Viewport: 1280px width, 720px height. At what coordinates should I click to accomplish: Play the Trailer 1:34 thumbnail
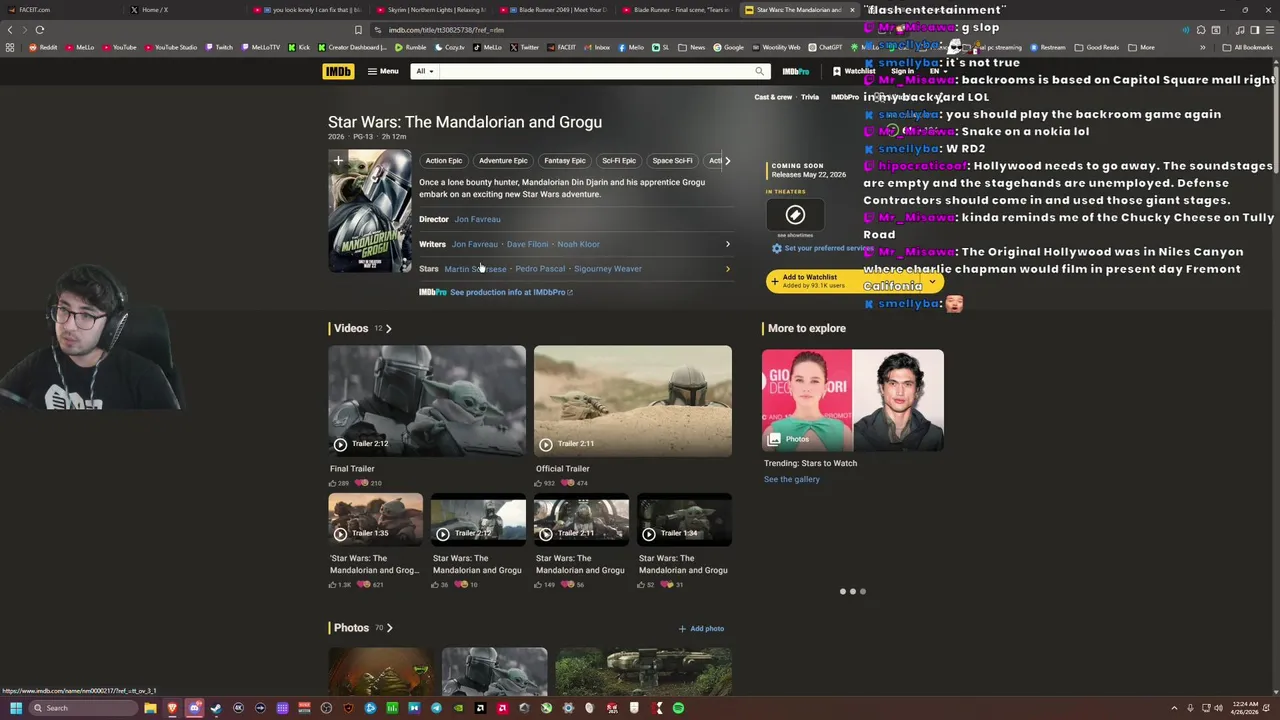(x=685, y=520)
